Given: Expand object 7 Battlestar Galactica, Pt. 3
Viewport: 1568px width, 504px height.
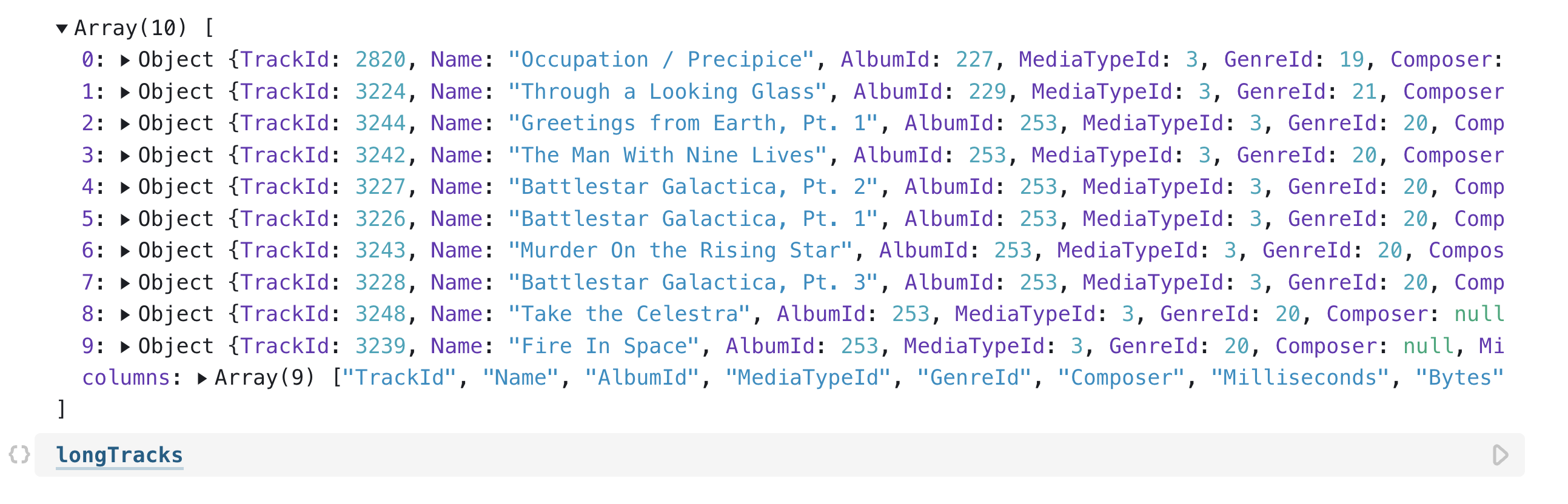Looking at the screenshot, I should (x=126, y=282).
